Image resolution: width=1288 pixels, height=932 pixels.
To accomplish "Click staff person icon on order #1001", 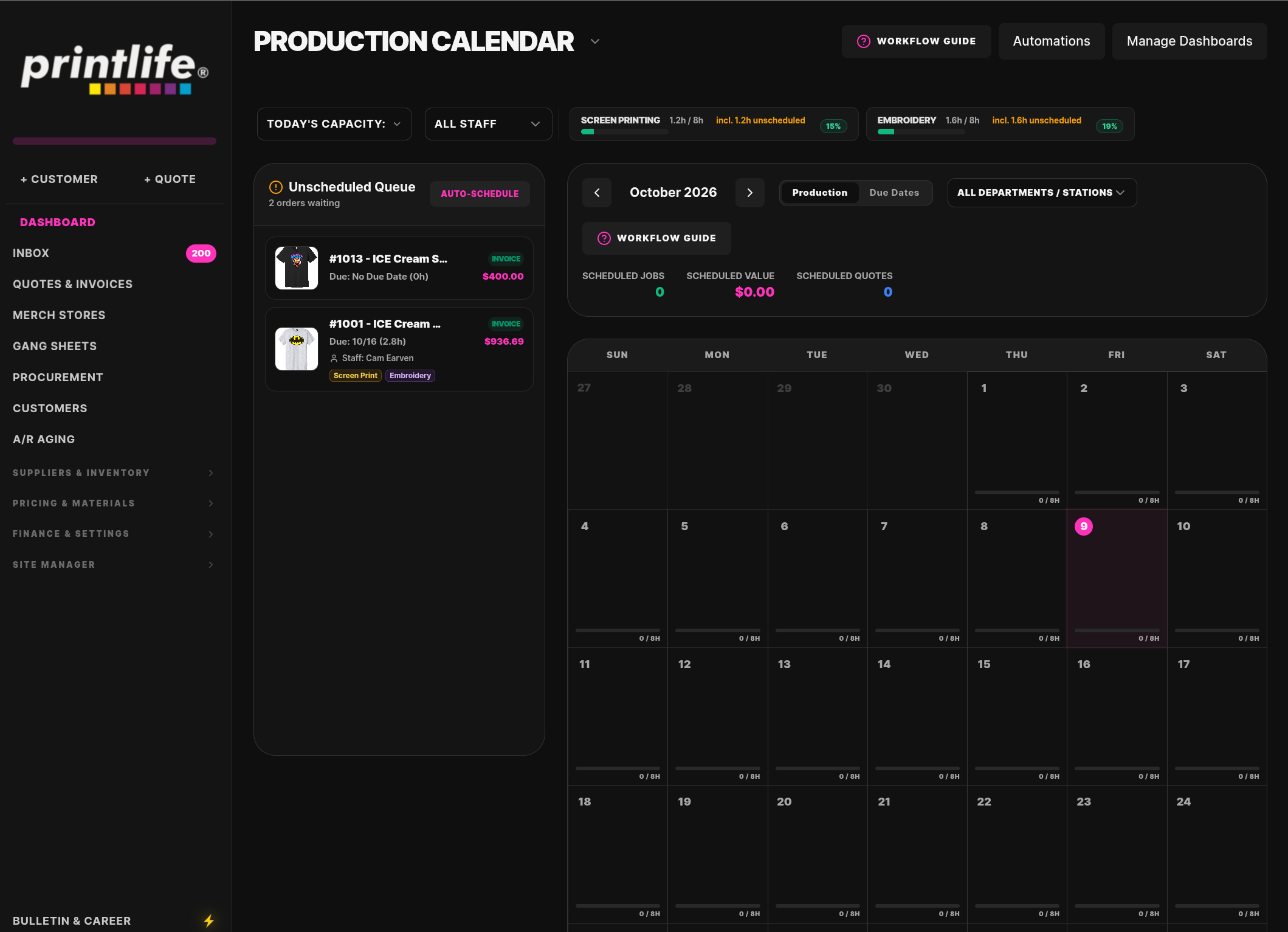I will [x=334, y=358].
